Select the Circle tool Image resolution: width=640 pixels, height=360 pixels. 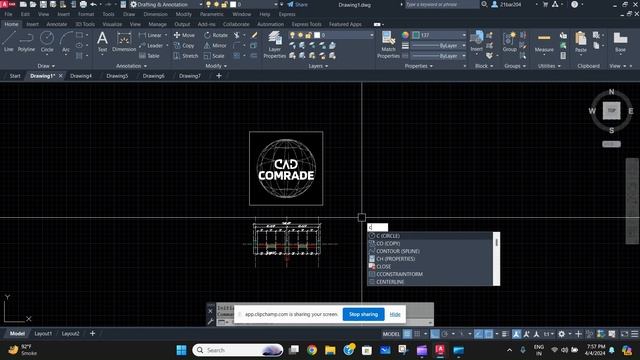pos(47,41)
